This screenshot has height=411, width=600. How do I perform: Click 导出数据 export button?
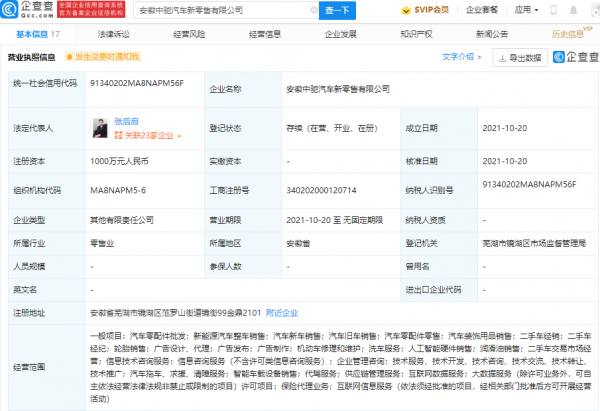520,57
